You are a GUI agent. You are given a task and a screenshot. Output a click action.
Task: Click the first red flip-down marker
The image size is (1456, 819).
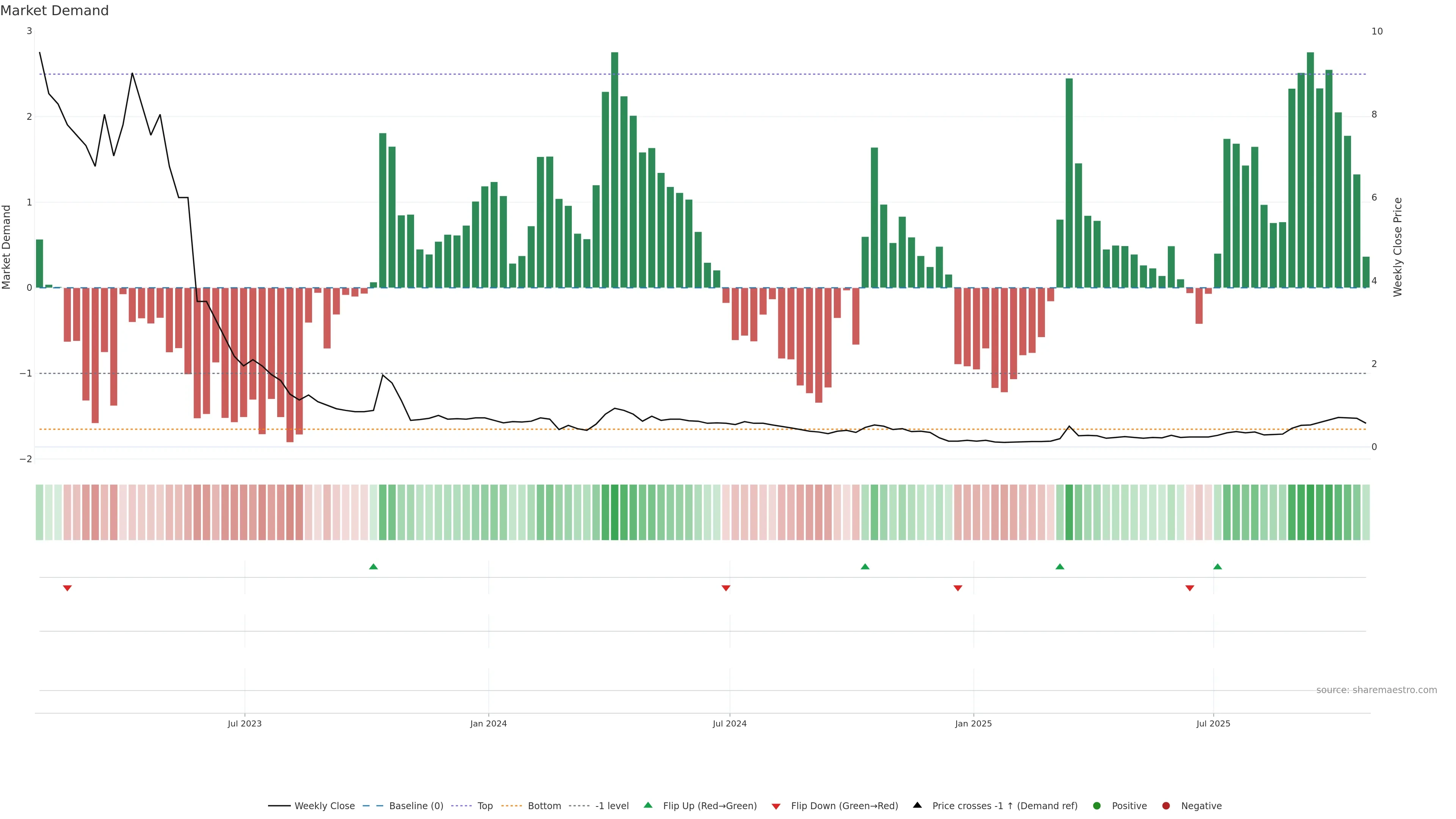67,588
